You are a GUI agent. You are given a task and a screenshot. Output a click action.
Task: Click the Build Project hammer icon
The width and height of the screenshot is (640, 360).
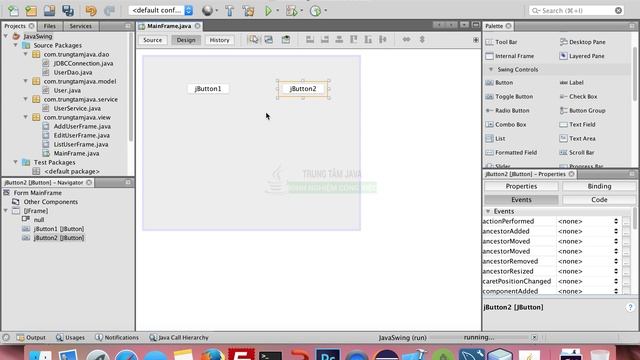coord(229,11)
